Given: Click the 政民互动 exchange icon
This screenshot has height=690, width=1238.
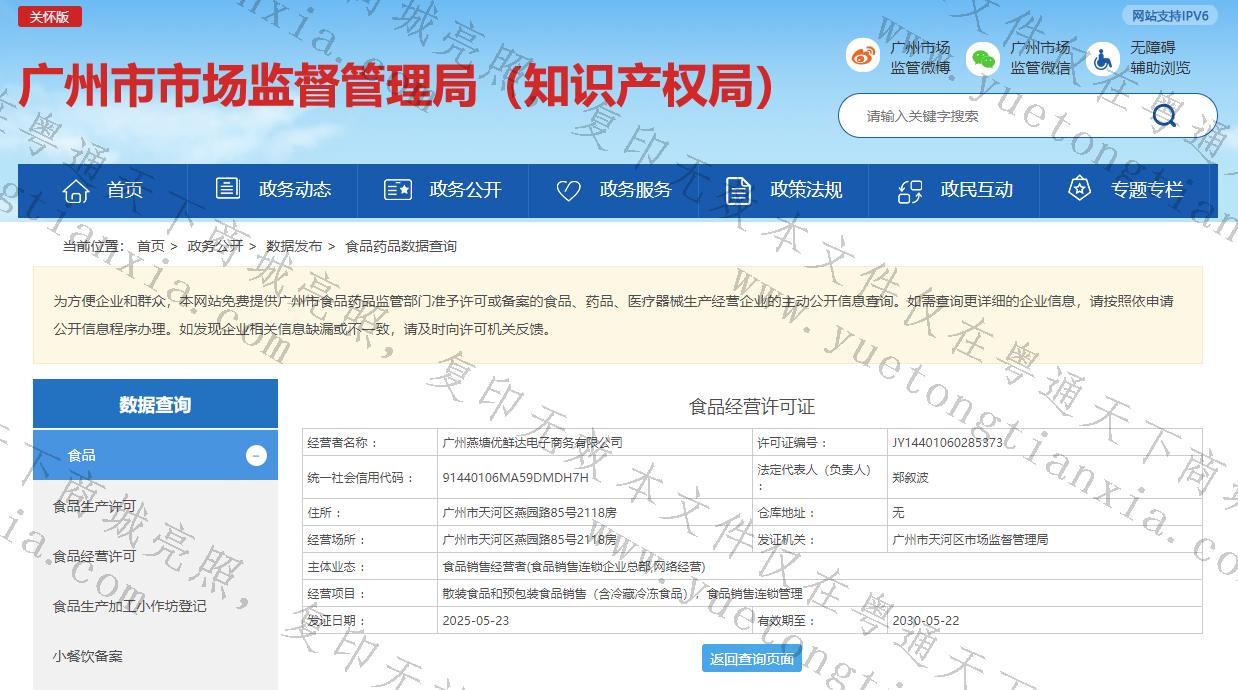Looking at the screenshot, I should [x=910, y=190].
